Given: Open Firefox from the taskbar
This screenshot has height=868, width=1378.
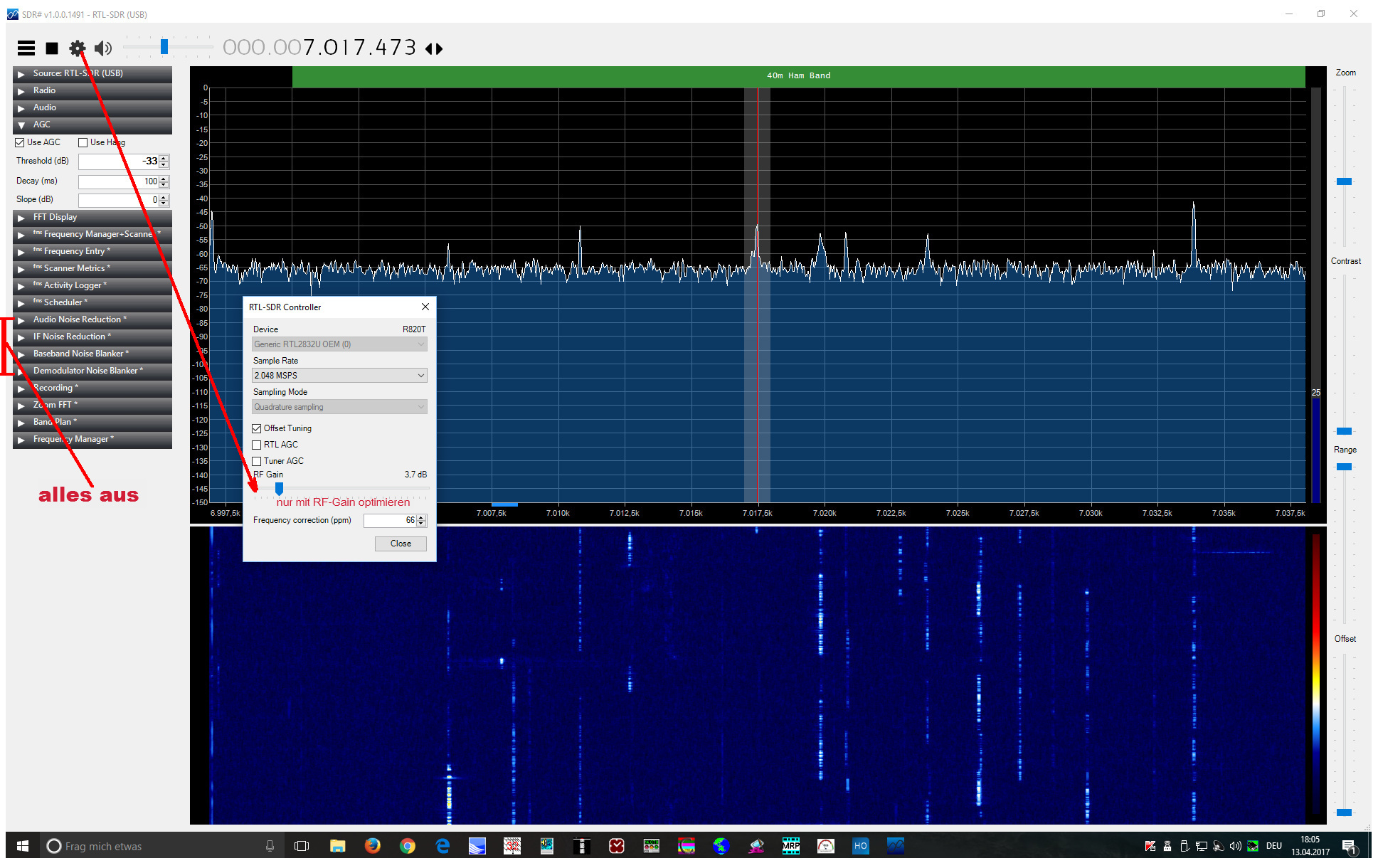Looking at the screenshot, I should (x=372, y=846).
